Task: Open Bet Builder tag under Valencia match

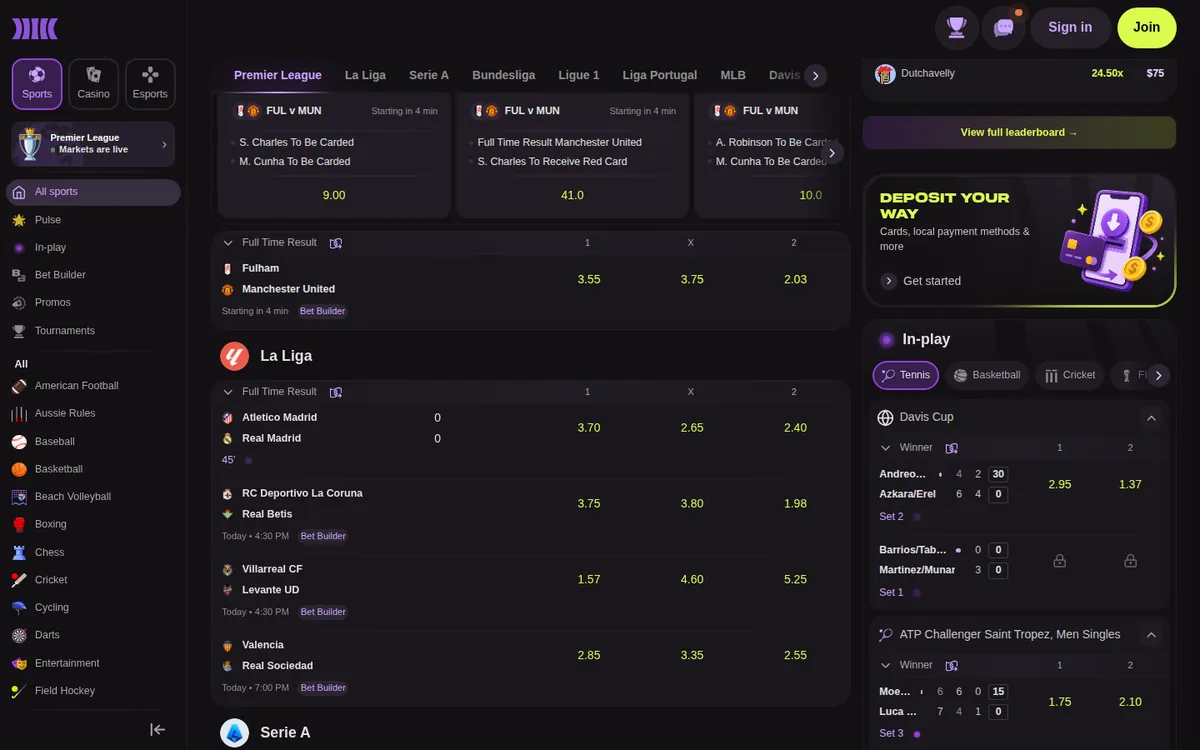Action: click(x=323, y=688)
